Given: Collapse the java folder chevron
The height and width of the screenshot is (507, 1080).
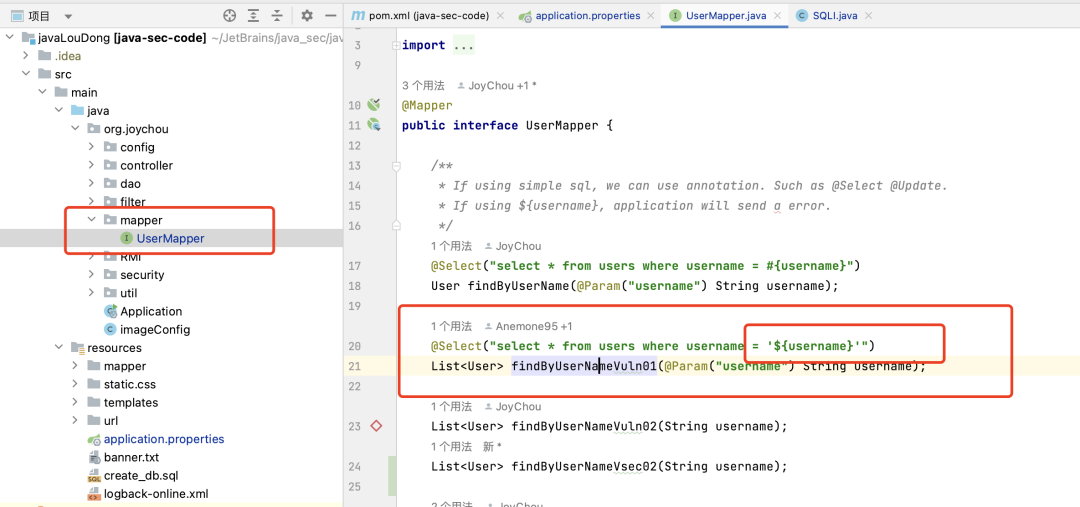Looking at the screenshot, I should point(59,110).
